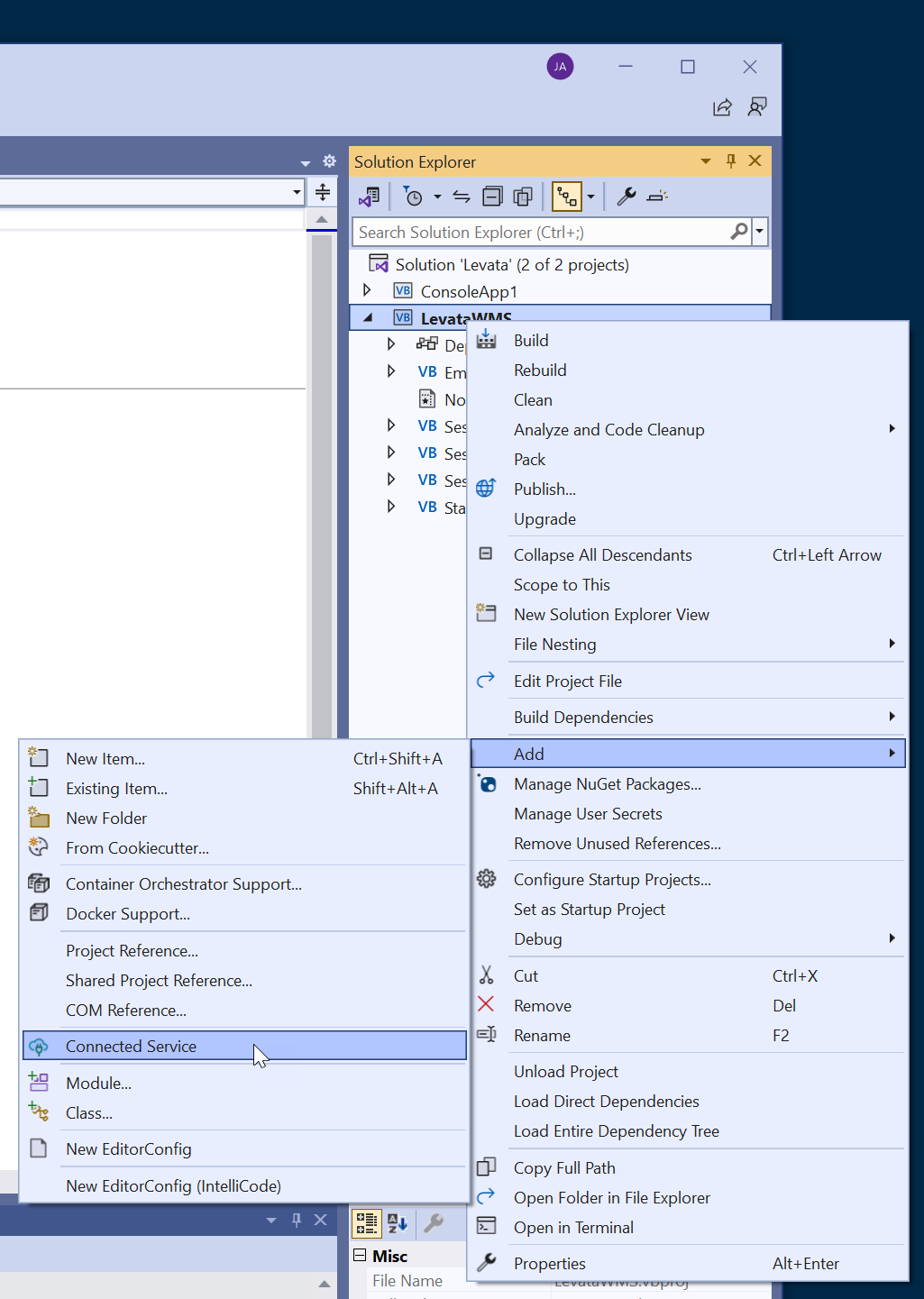The width and height of the screenshot is (924, 1299).
Task: Open the Send Feedback icon
Action: 757,107
